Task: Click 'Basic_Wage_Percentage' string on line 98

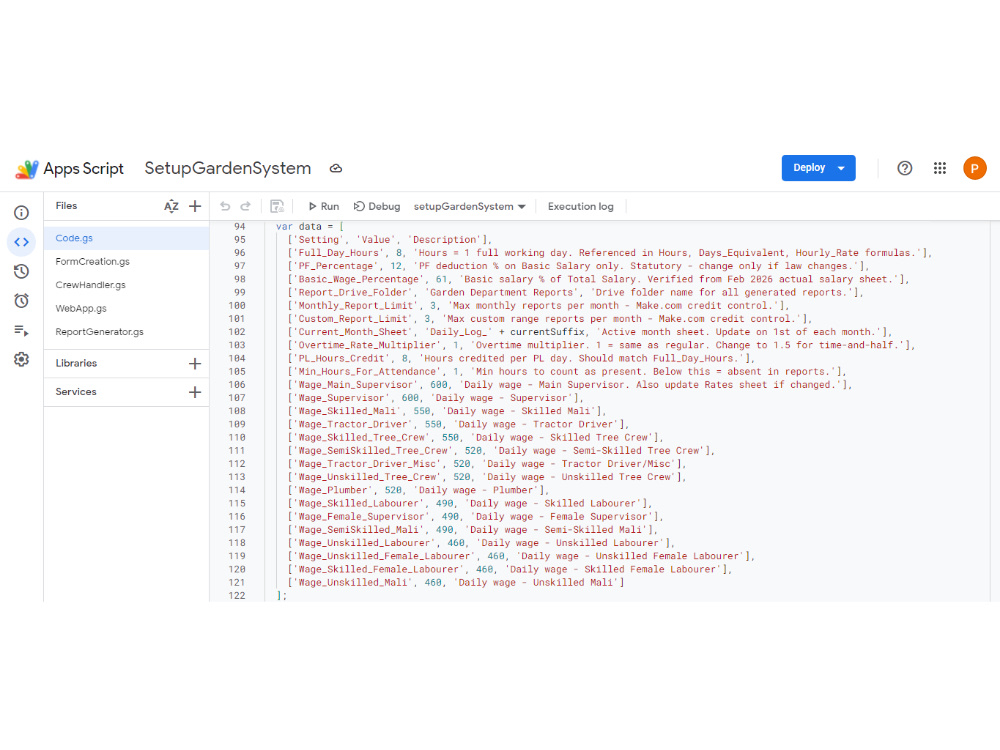Action: click(x=358, y=279)
